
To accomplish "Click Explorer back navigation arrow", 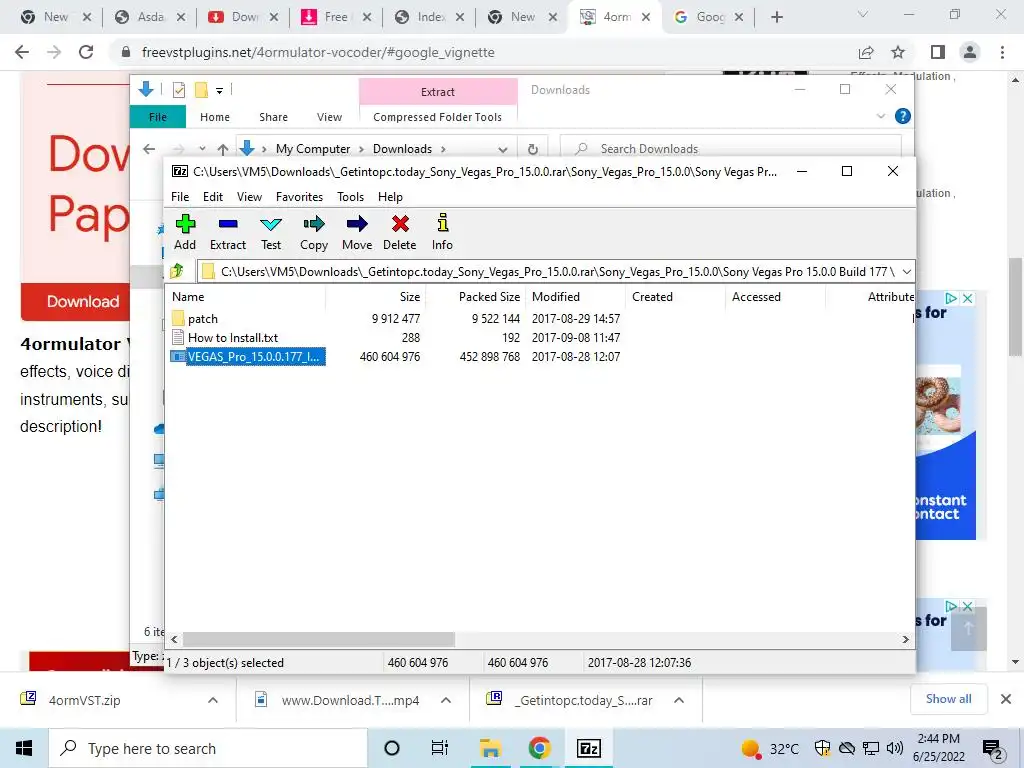I will pyautogui.click(x=149, y=149).
